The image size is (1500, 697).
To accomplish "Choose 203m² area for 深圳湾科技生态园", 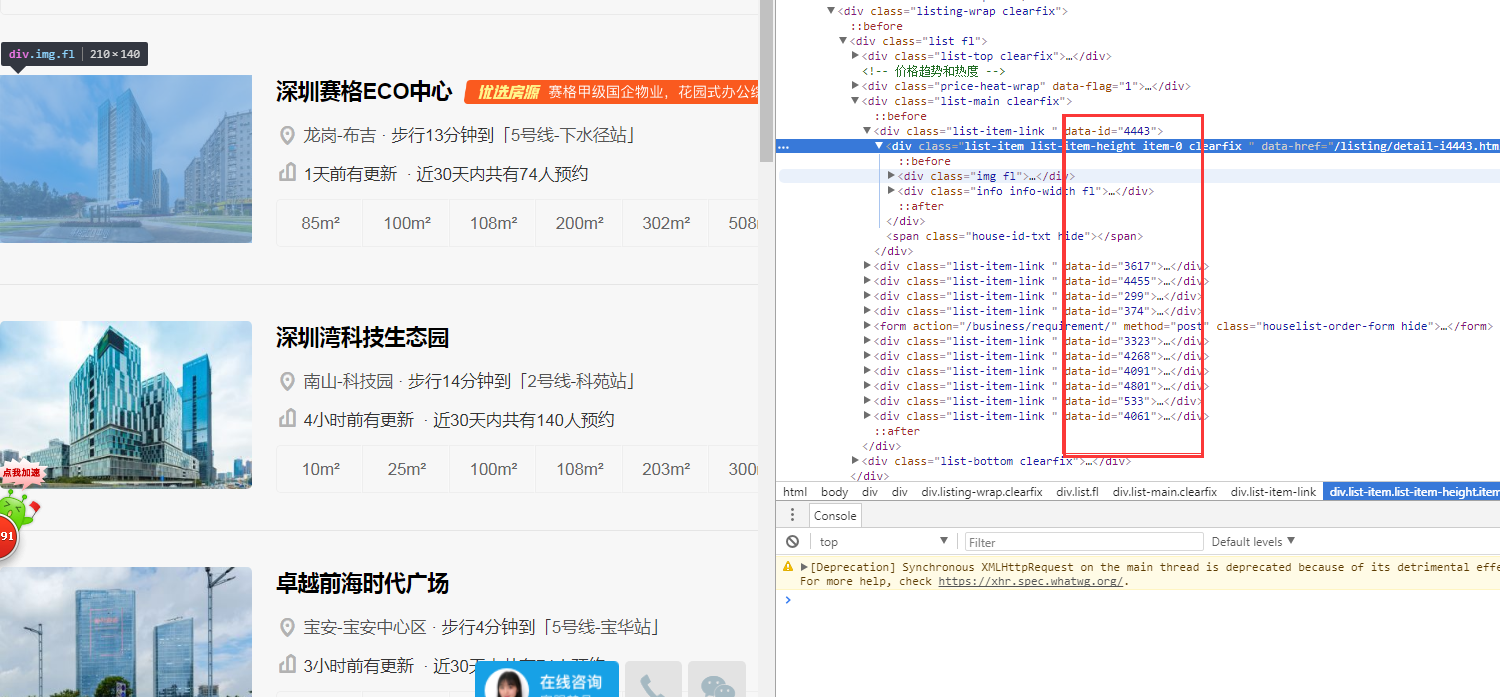I will [x=665, y=469].
